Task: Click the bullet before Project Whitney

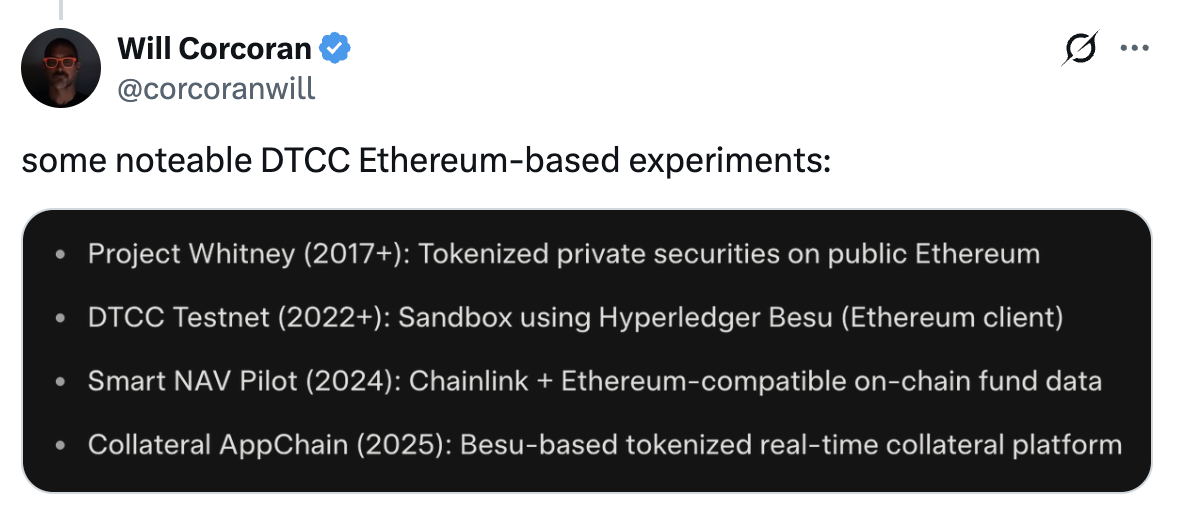Action: point(61,256)
